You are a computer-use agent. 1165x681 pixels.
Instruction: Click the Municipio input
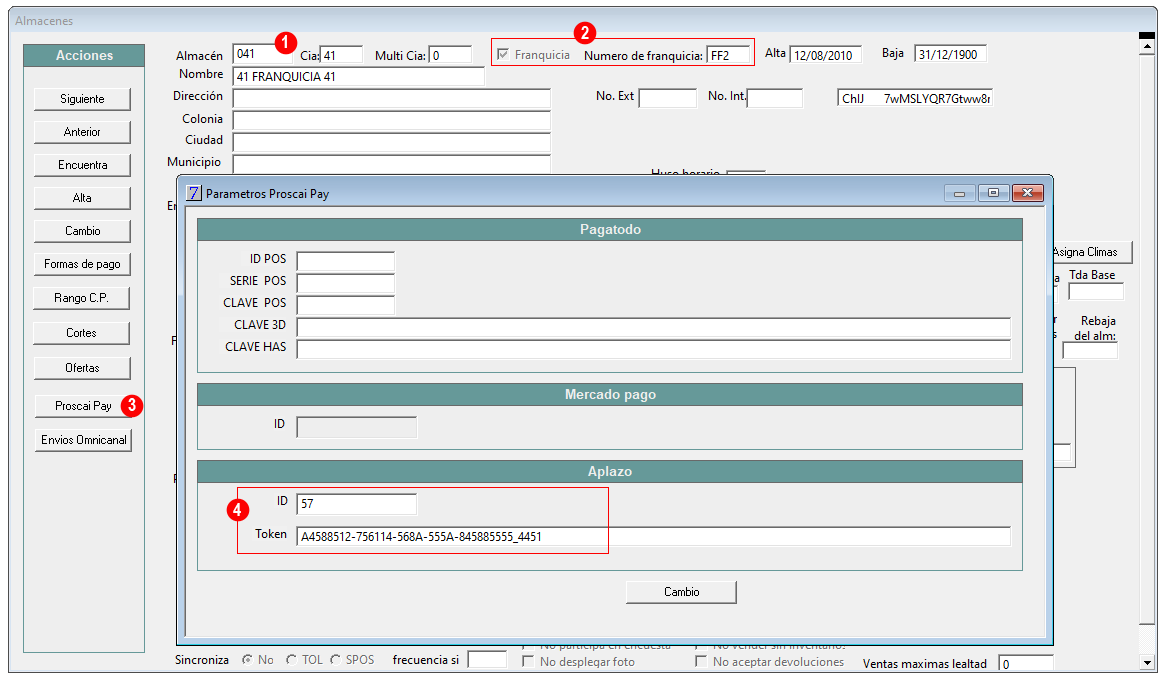click(392, 163)
